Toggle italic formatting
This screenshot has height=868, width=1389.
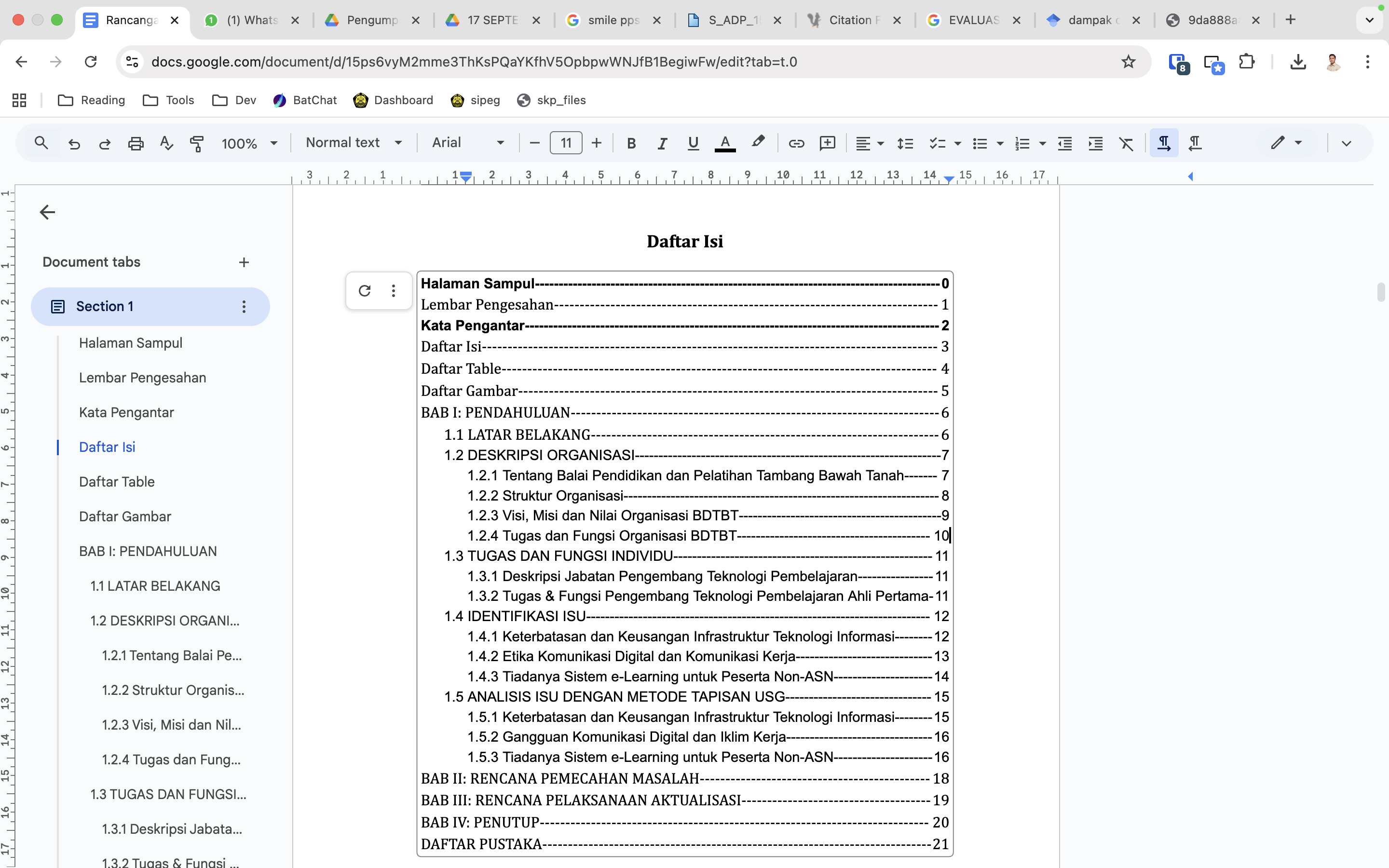pyautogui.click(x=662, y=143)
